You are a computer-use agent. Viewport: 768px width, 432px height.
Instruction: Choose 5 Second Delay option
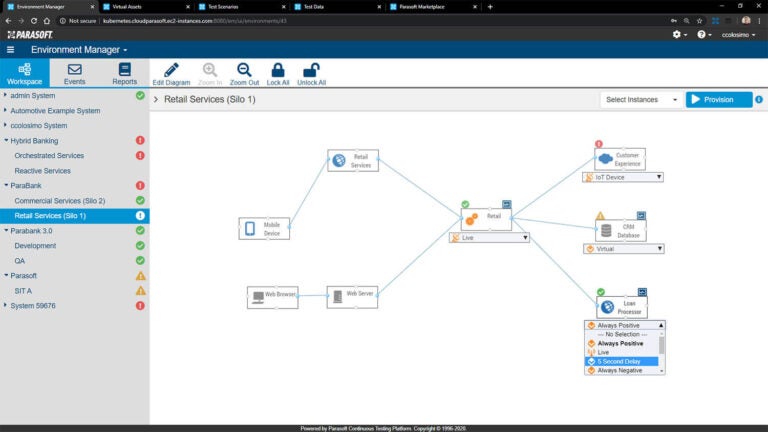[x=622, y=361]
